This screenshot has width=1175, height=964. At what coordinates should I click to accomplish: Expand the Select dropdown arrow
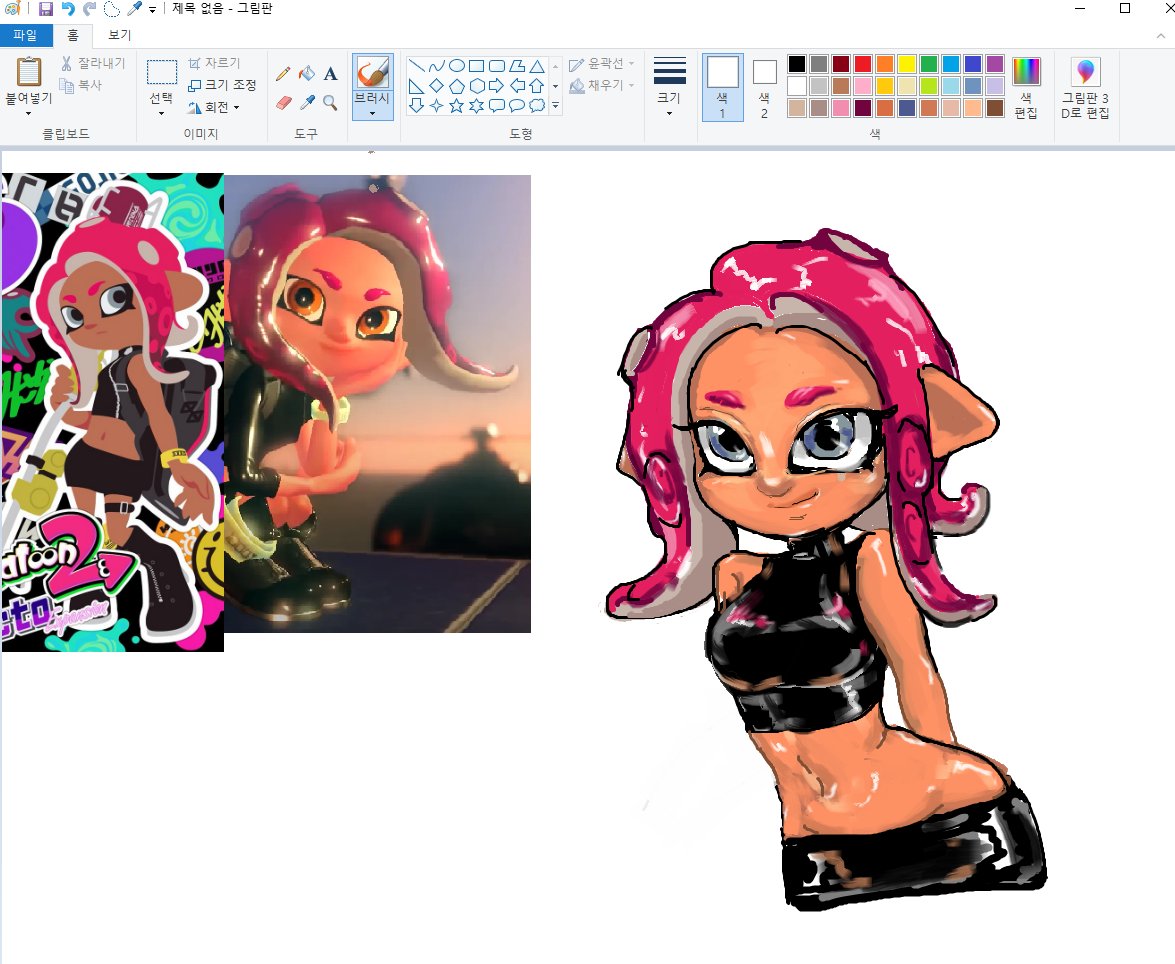click(161, 113)
